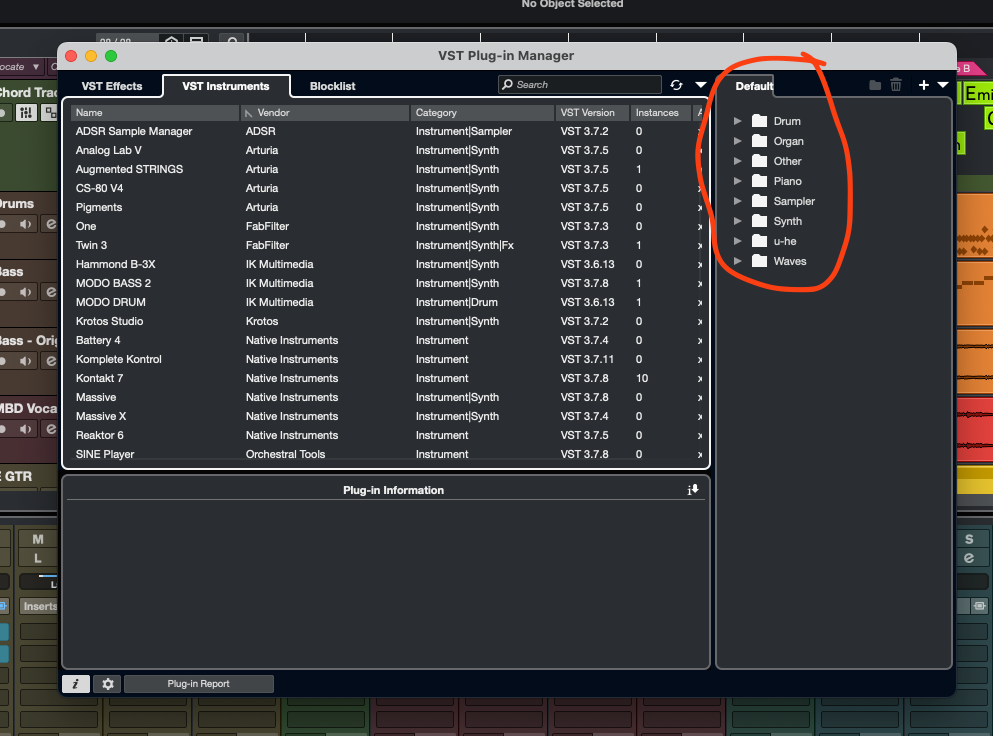Refresh the plug-in list with the rescan icon
Image resolution: width=993 pixels, height=736 pixels.
coord(676,85)
